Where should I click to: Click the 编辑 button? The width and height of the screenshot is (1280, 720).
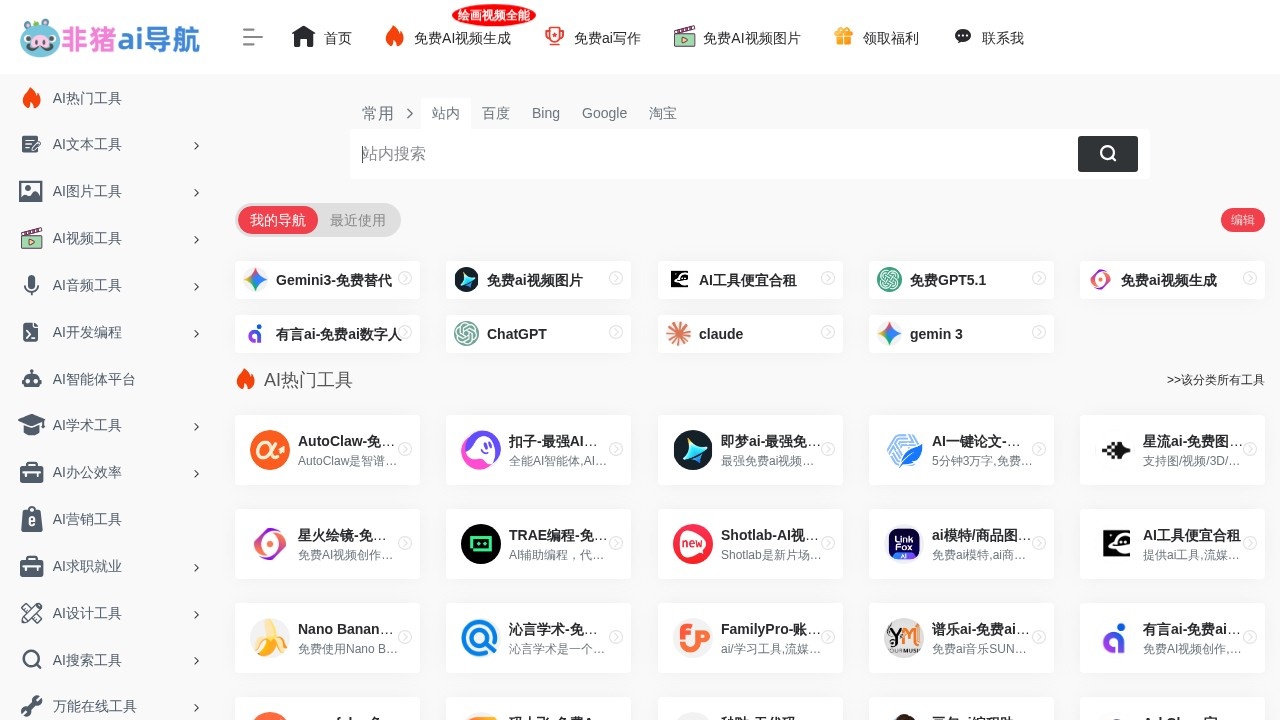coord(1242,220)
